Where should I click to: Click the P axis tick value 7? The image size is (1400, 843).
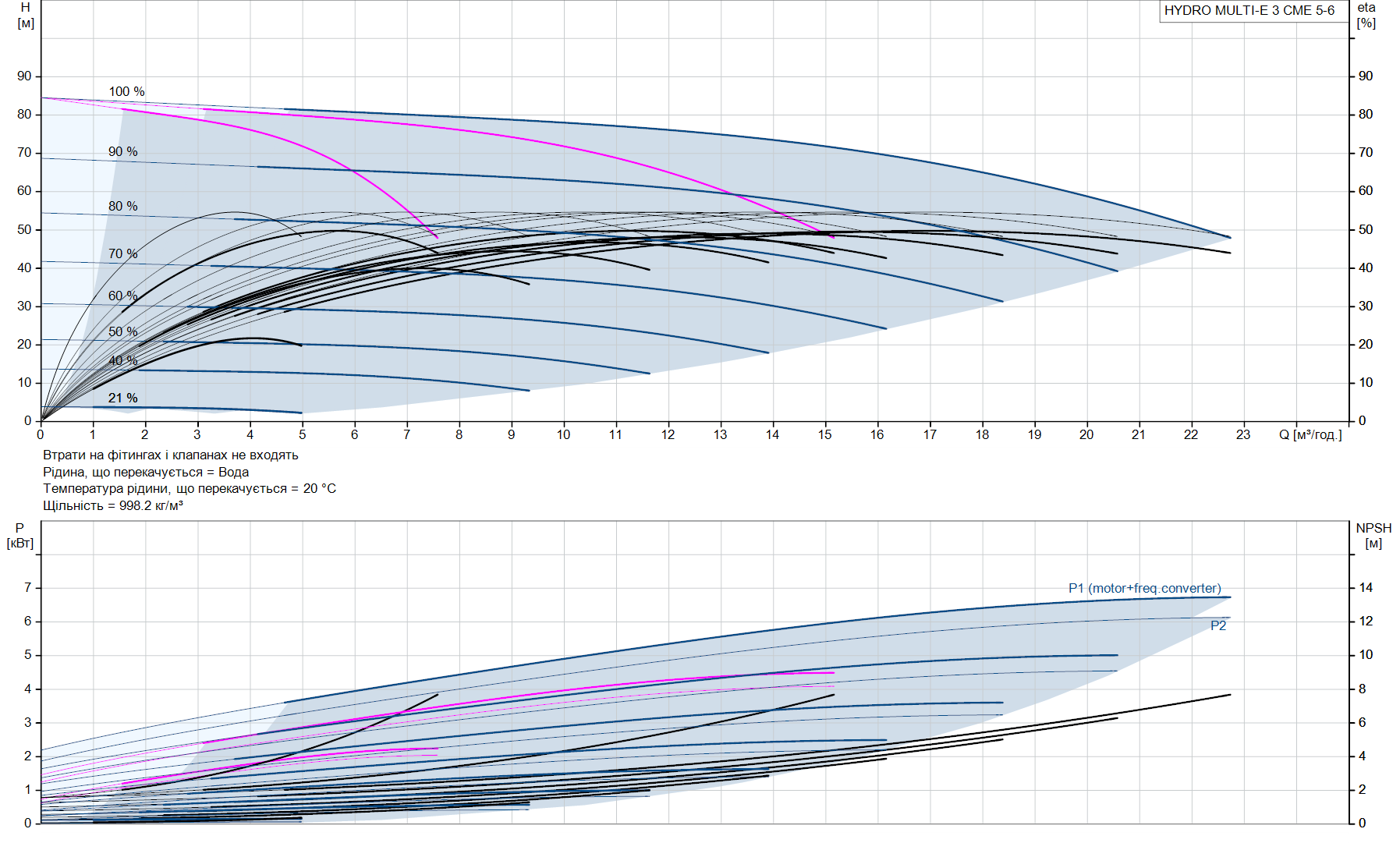[28, 587]
